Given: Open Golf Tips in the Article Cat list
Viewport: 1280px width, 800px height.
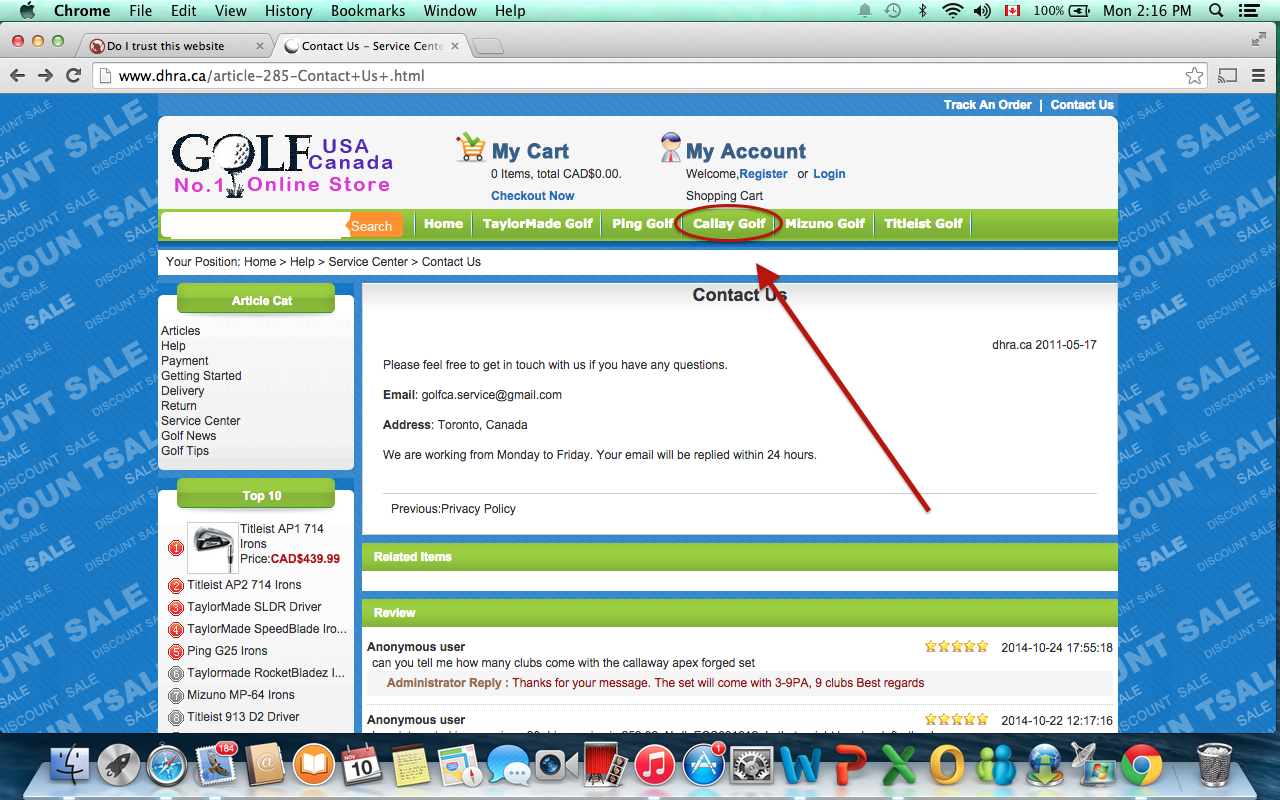Looking at the screenshot, I should (185, 451).
